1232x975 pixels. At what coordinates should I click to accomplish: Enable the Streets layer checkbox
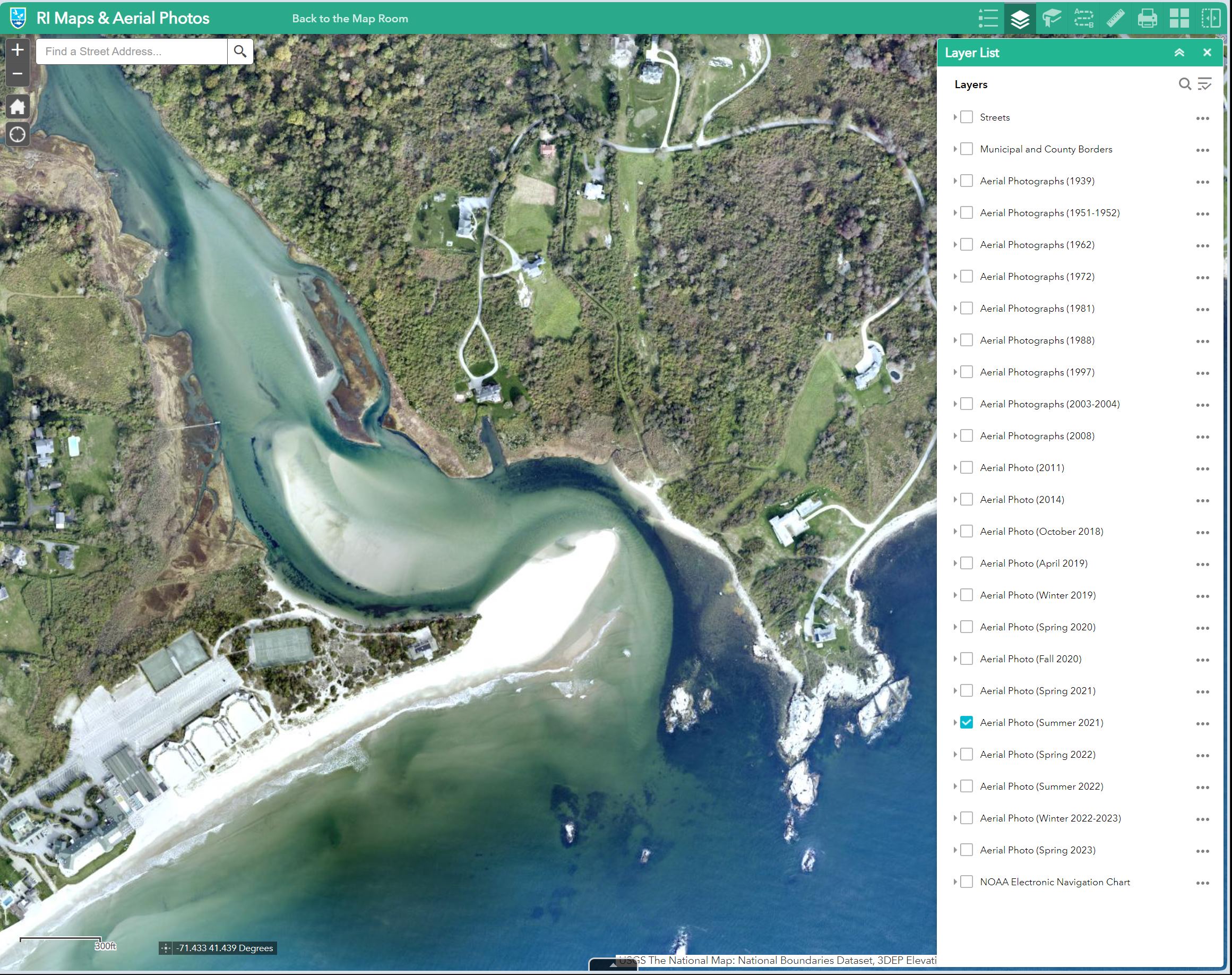[x=966, y=117]
